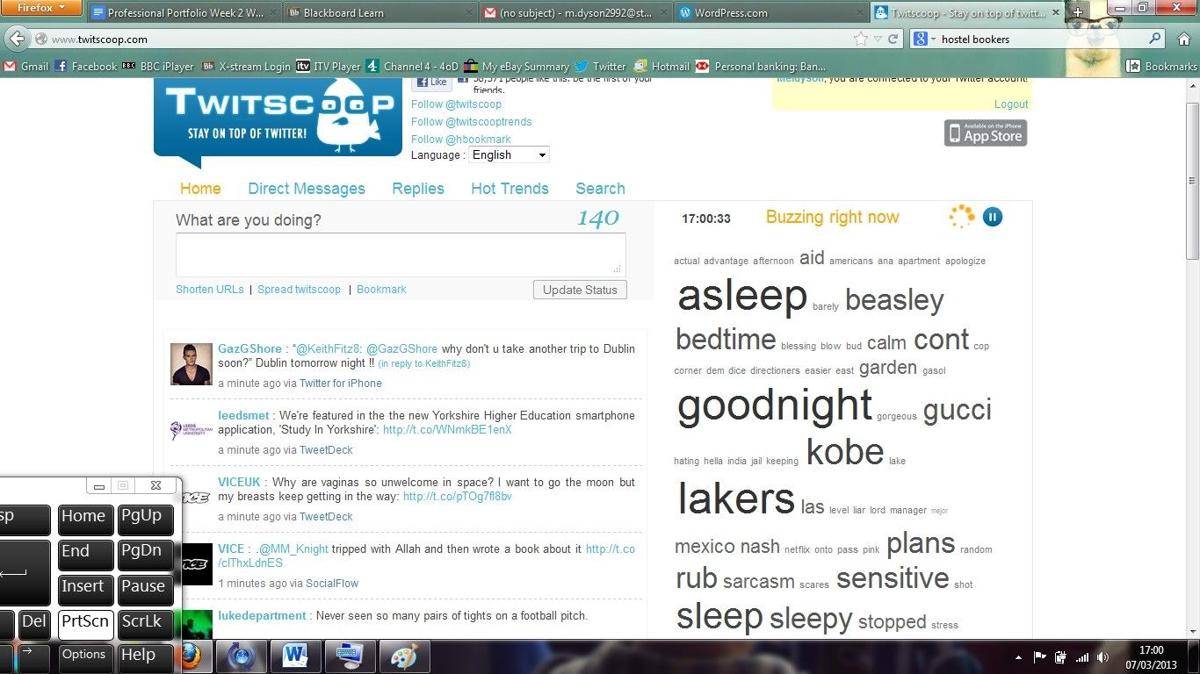
Task: Click the 'kobe' trending word
Action: point(845,452)
